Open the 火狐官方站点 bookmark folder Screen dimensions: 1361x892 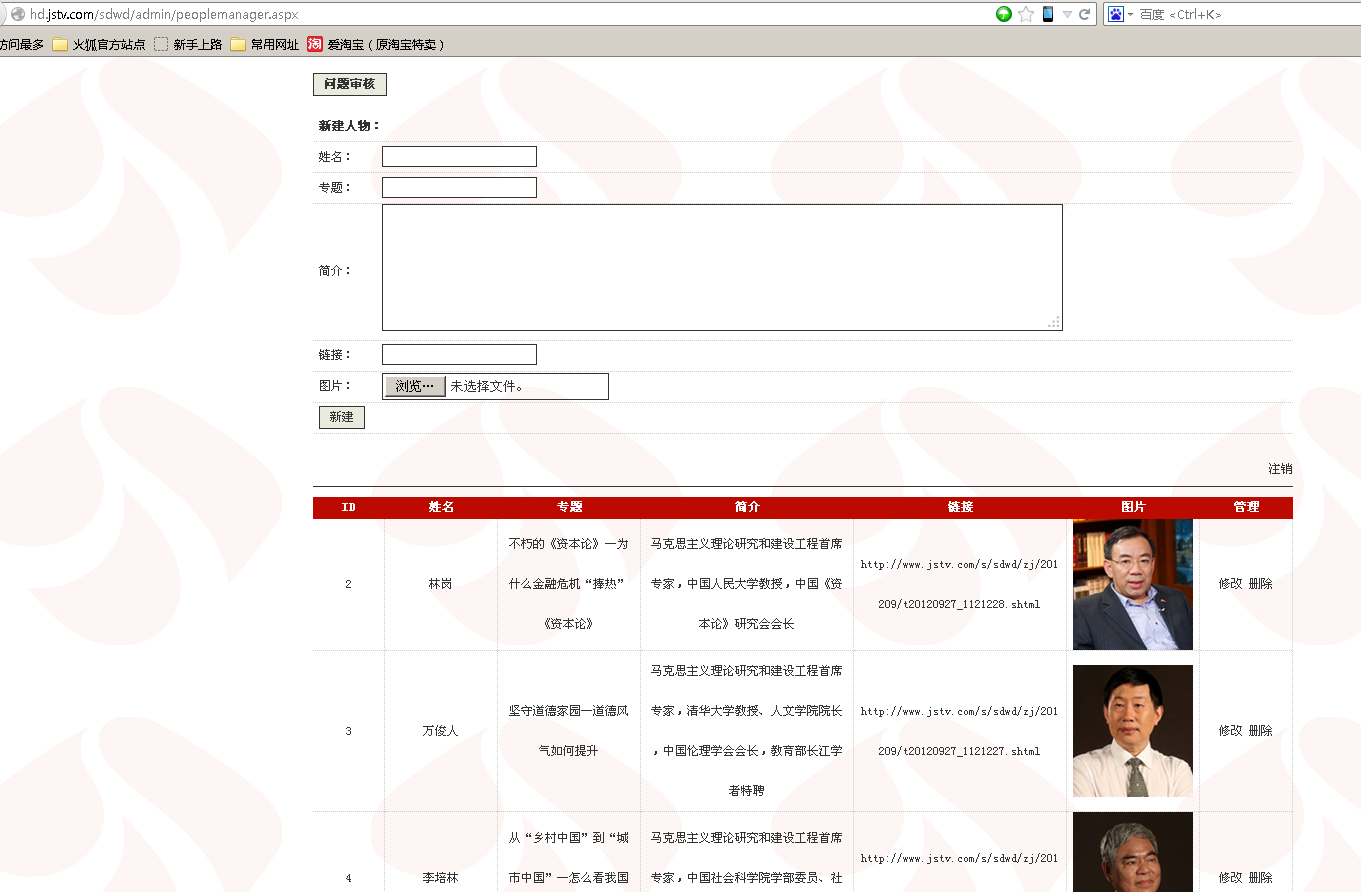pyautogui.click(x=99, y=44)
